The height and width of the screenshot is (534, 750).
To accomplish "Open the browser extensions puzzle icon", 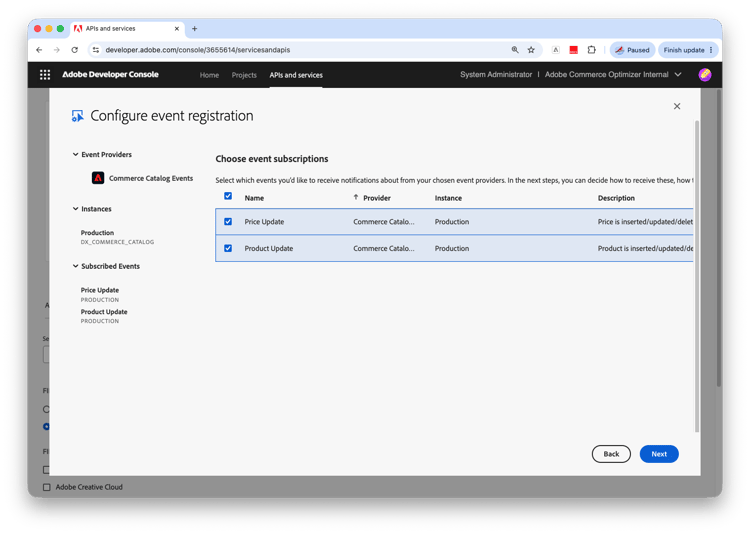I will [592, 50].
